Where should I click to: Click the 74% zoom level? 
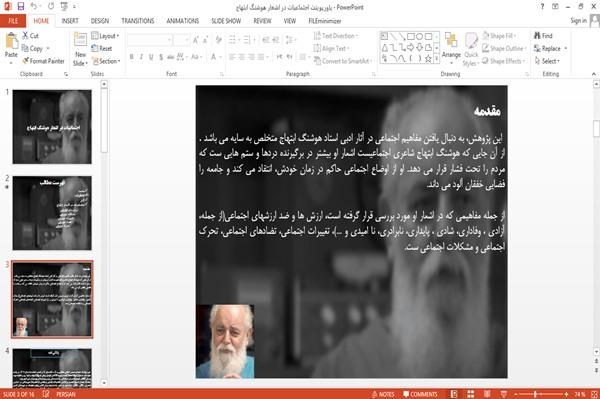(x=580, y=394)
